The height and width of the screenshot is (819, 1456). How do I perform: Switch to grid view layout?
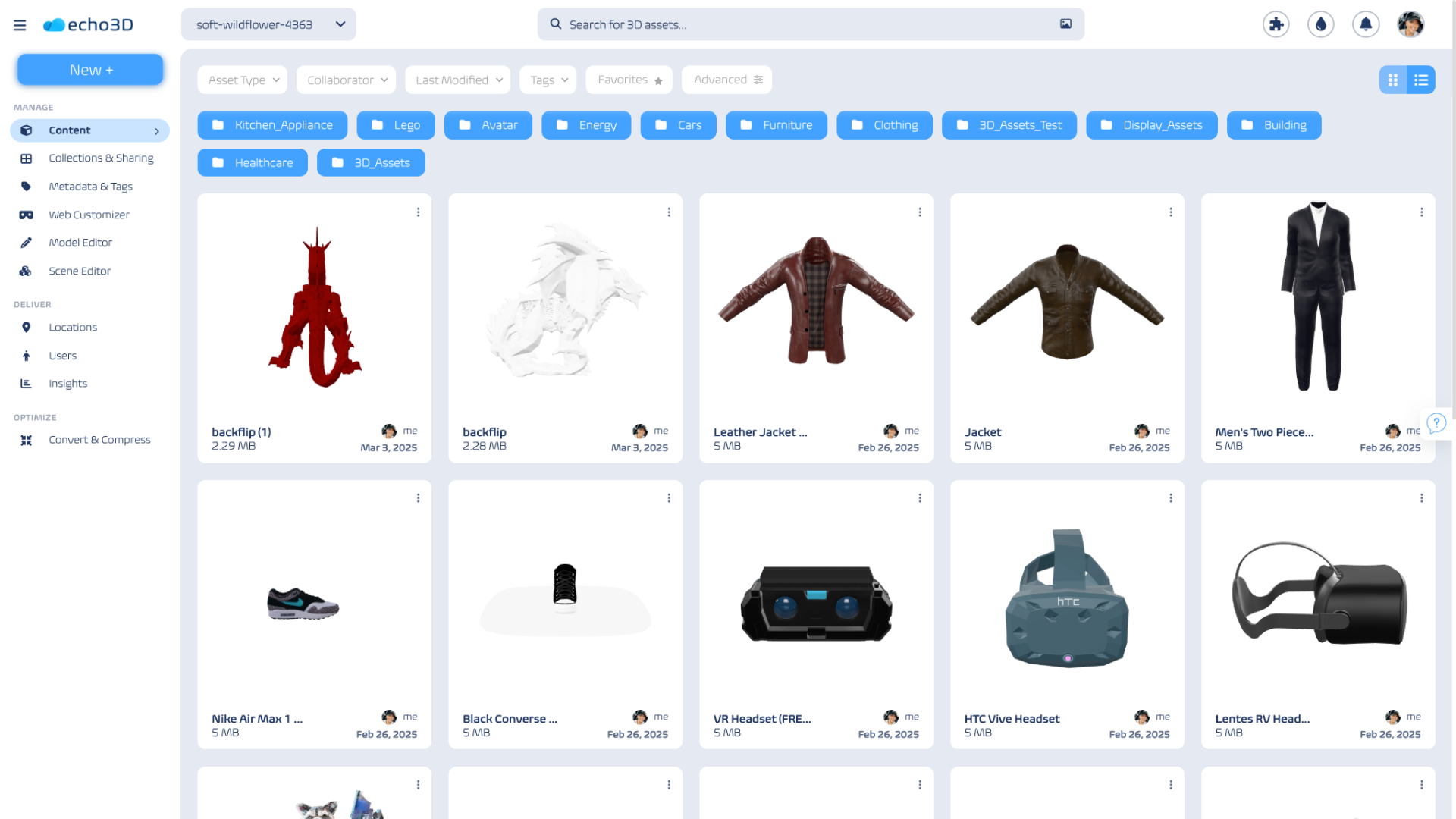[1392, 80]
